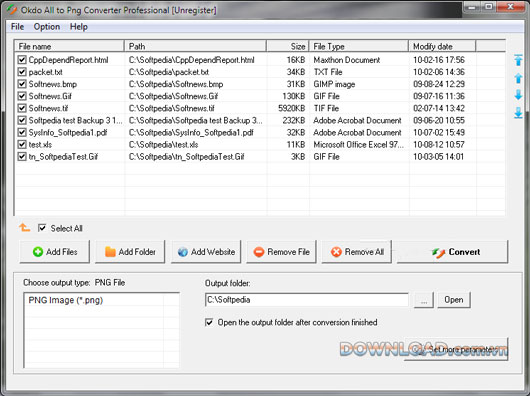The width and height of the screenshot is (530, 396).
Task: Uncheck Softnews.bmp file
Action: [22, 84]
